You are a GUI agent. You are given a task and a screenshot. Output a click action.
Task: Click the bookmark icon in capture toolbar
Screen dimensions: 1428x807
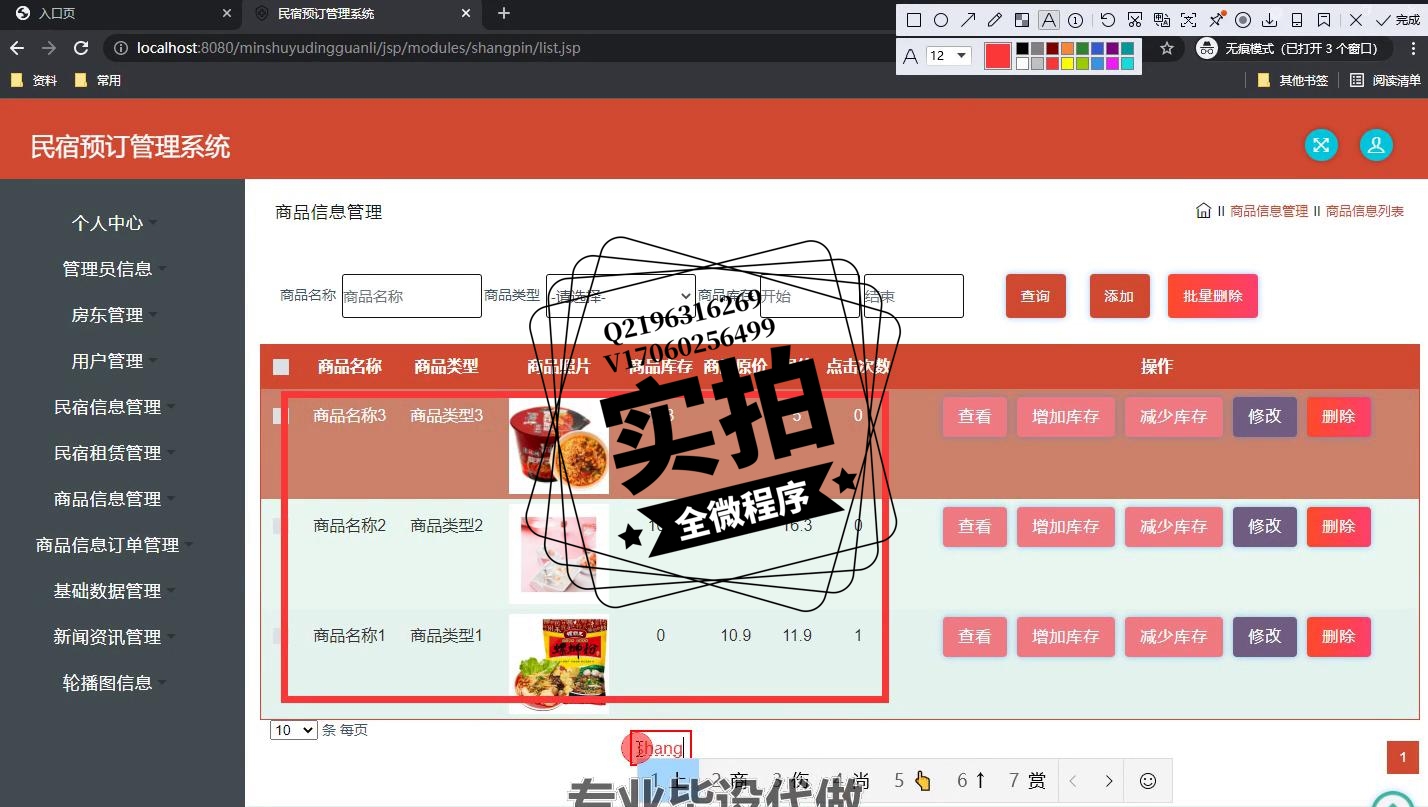coord(1324,20)
